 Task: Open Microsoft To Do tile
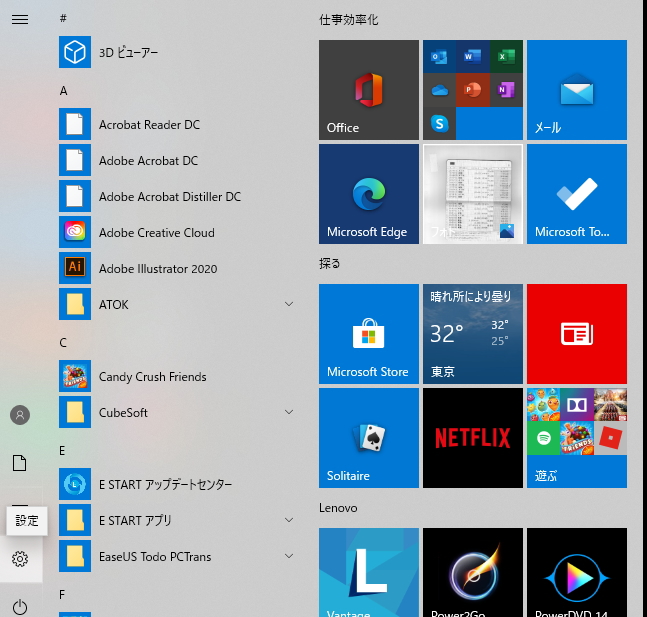coord(577,194)
